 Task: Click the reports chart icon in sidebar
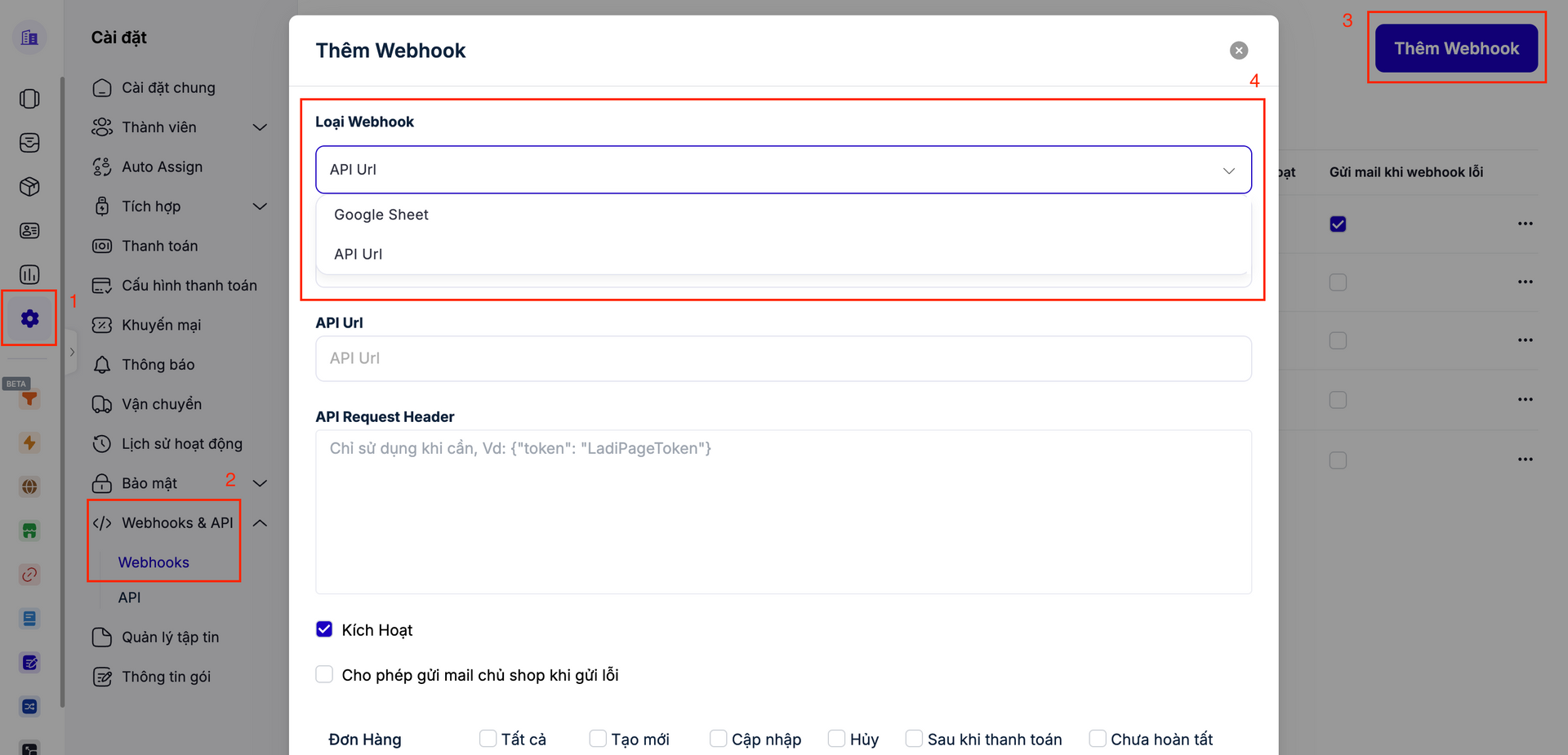click(x=29, y=274)
